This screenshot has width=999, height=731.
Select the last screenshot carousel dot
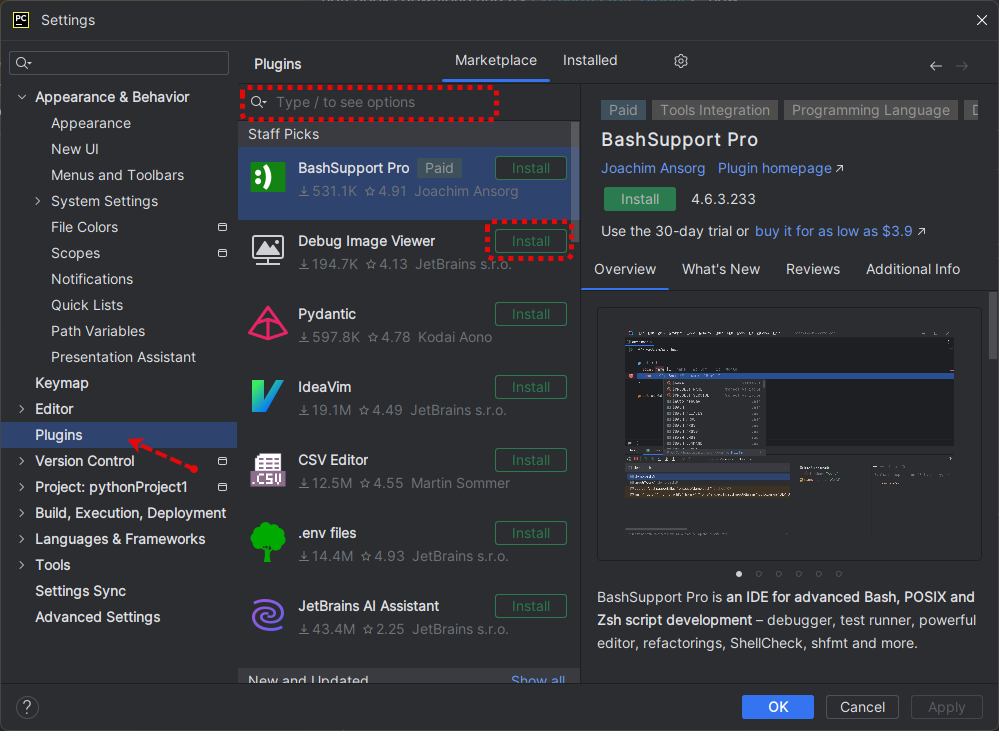839,574
